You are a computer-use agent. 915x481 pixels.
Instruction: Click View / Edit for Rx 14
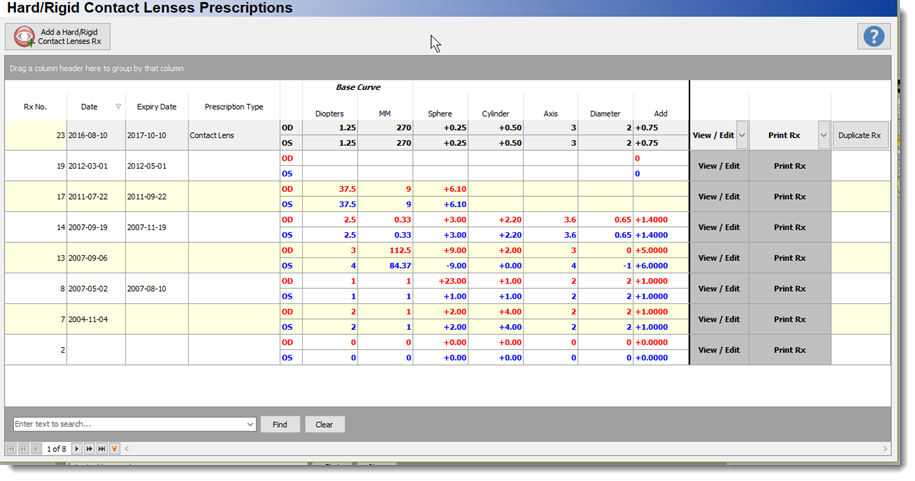[719, 227]
